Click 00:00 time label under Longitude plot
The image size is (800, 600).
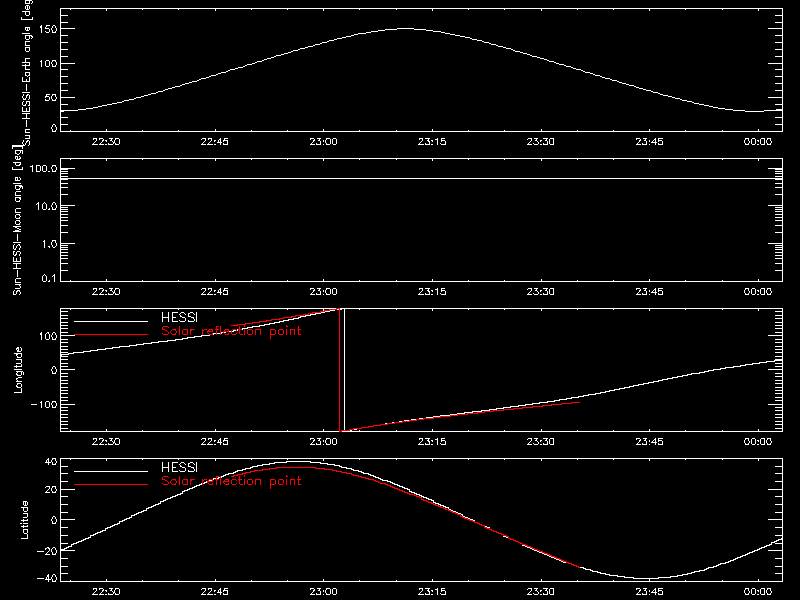coord(758,442)
